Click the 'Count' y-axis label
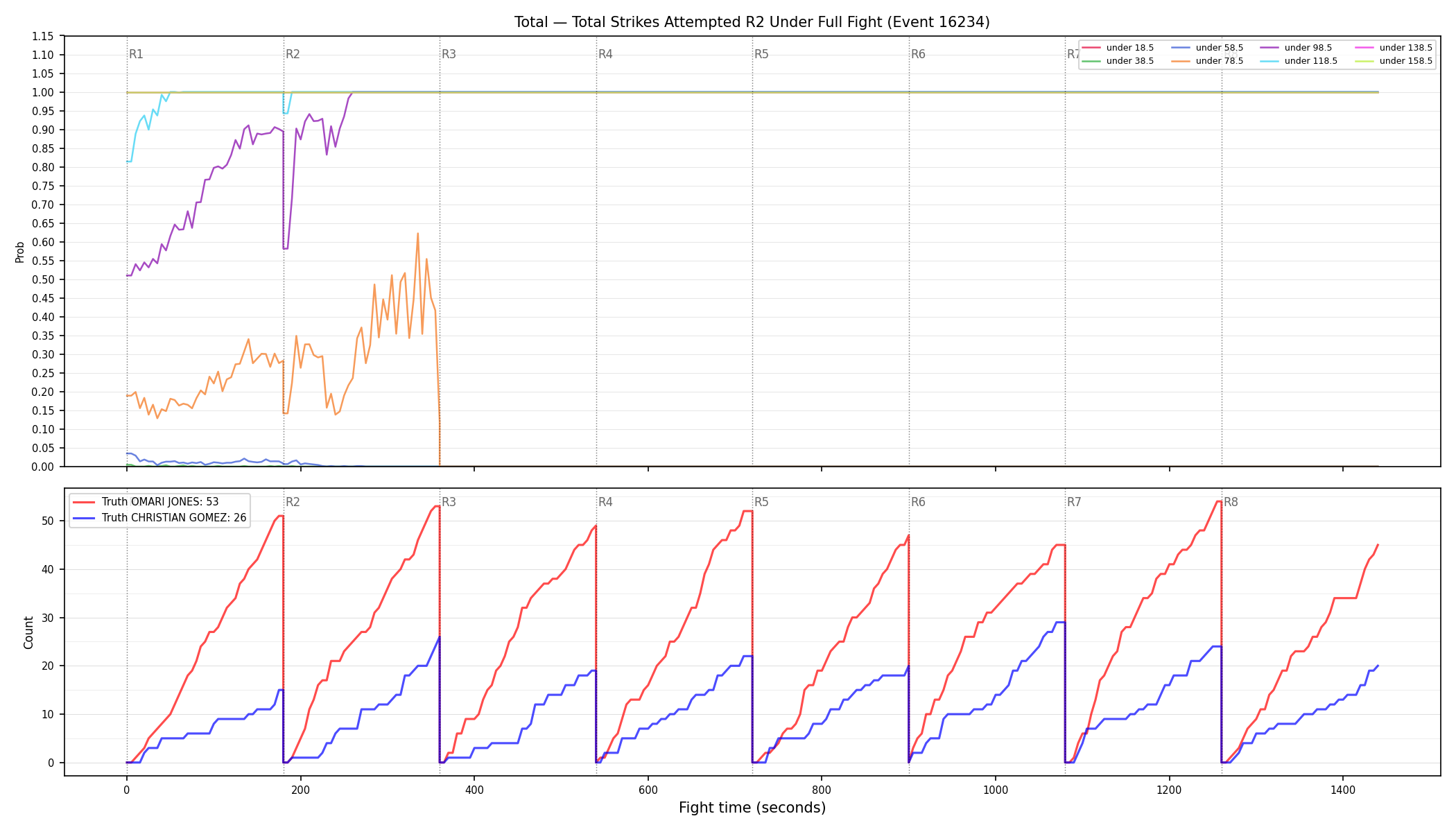1456x832 pixels. coord(28,632)
